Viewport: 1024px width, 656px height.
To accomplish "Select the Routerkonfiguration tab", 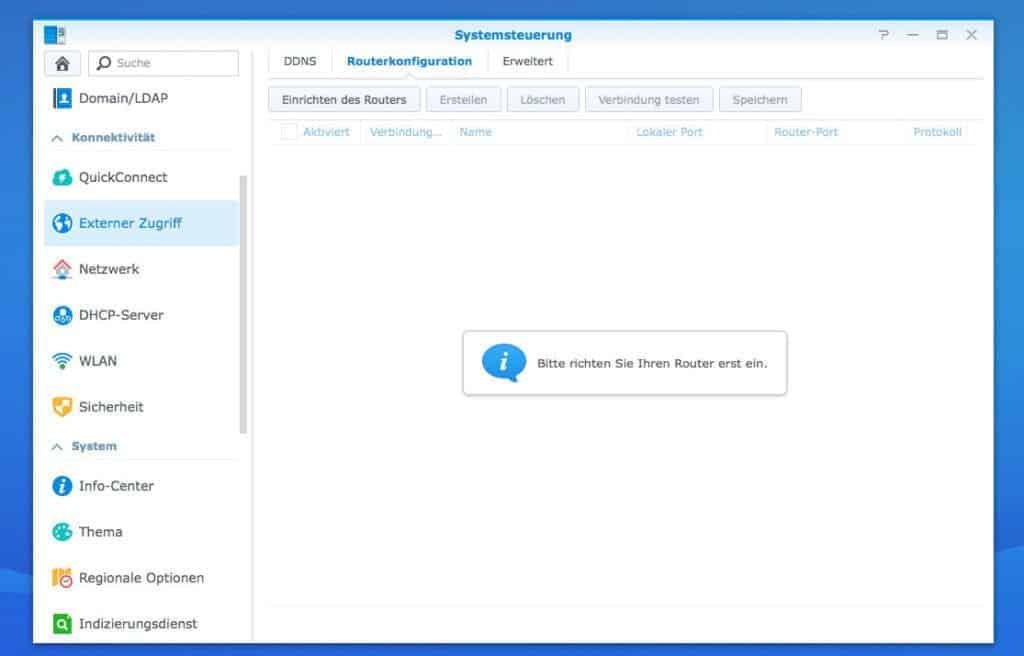I will (409, 61).
